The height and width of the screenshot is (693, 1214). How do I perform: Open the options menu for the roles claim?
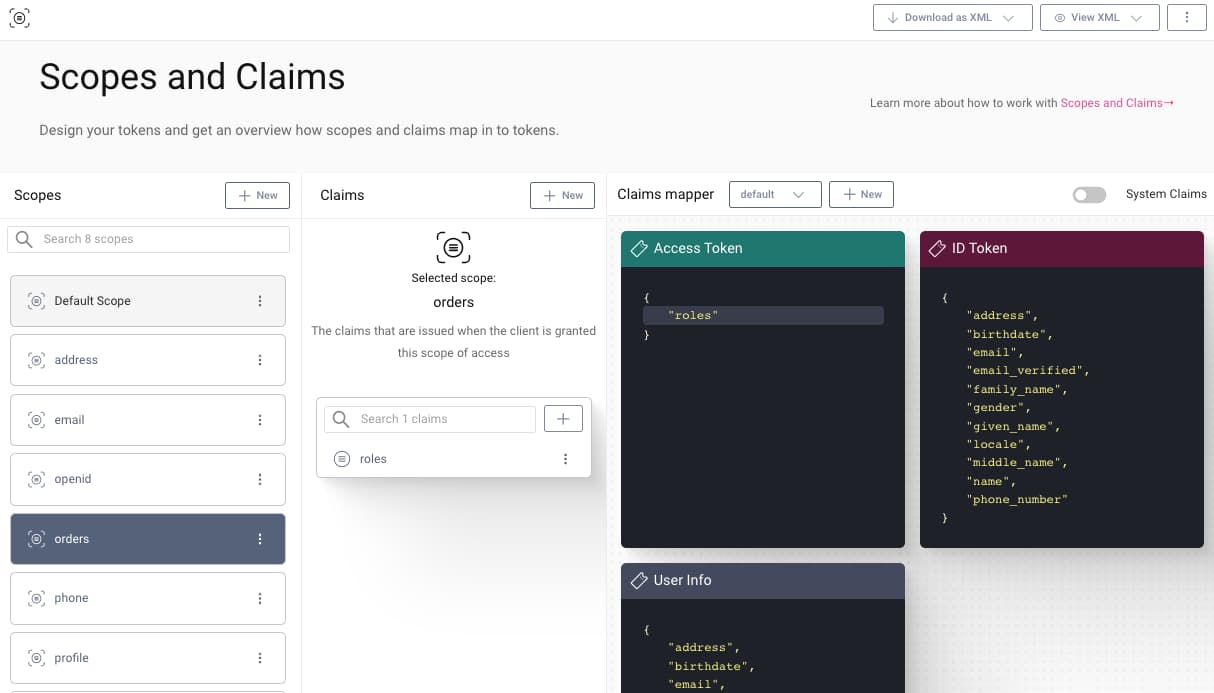[565, 458]
